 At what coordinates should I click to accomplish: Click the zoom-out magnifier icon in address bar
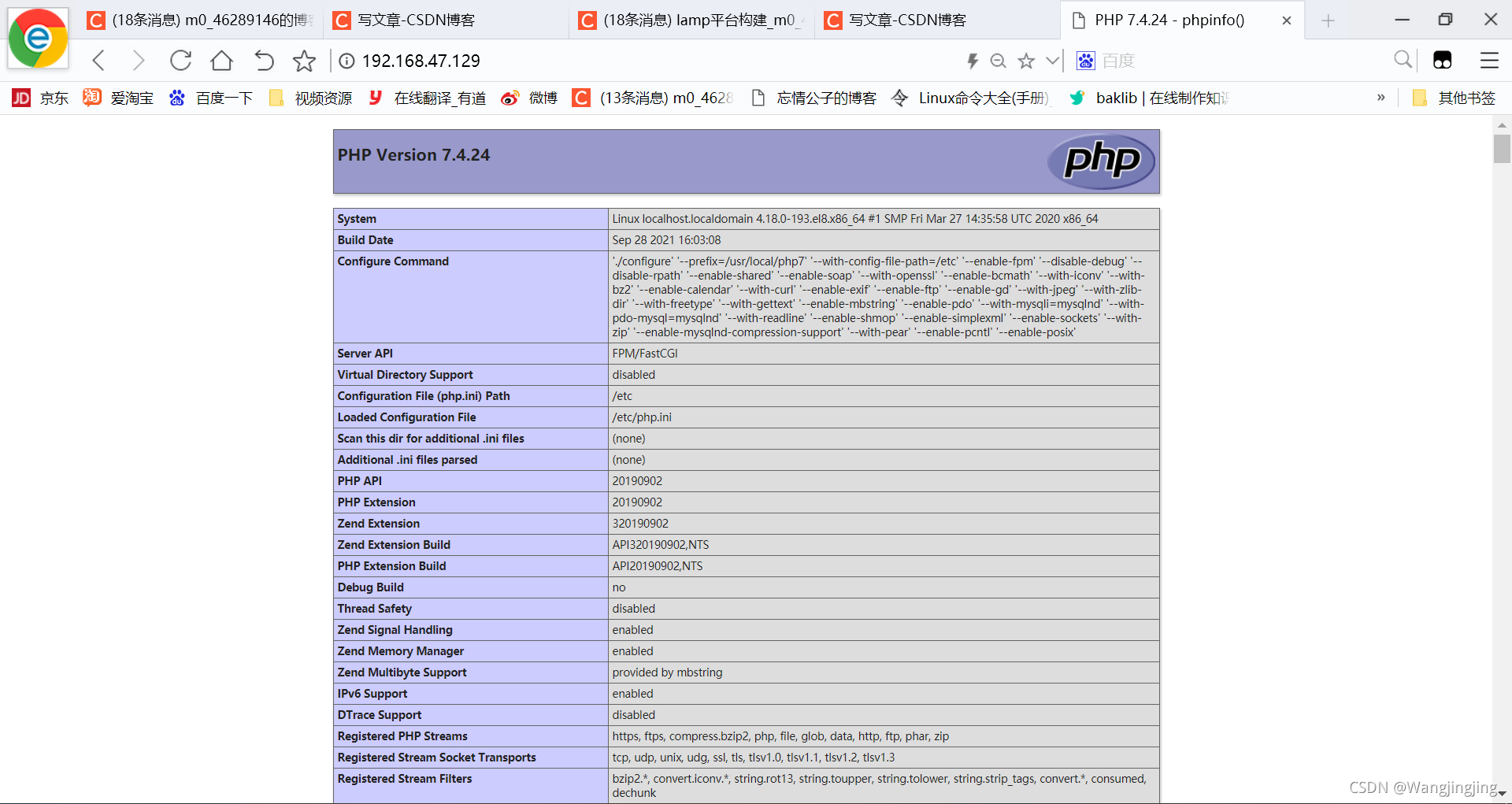[999, 61]
